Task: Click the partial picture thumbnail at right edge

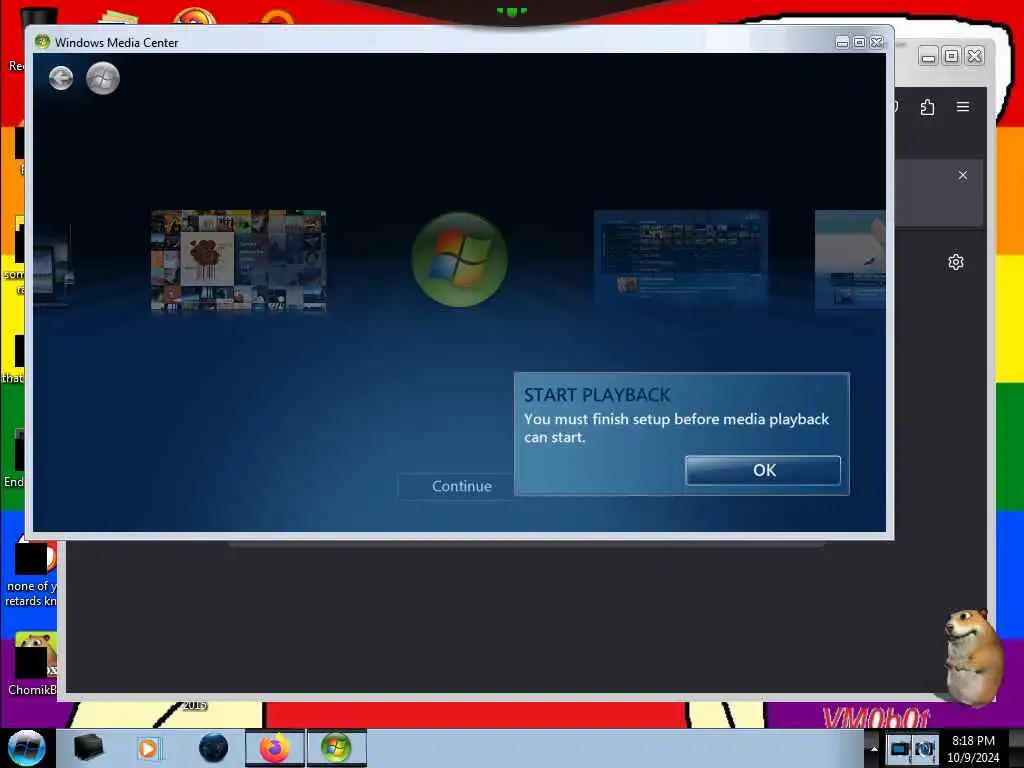Action: (x=850, y=259)
